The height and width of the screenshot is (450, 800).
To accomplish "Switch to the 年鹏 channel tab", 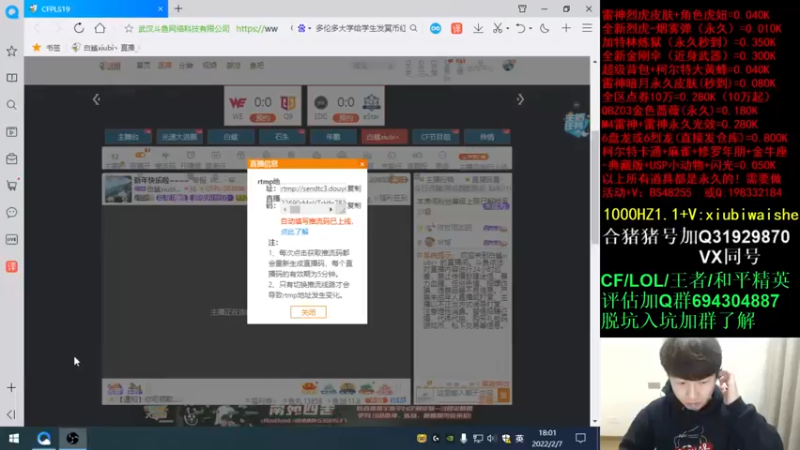I will 333,137.
